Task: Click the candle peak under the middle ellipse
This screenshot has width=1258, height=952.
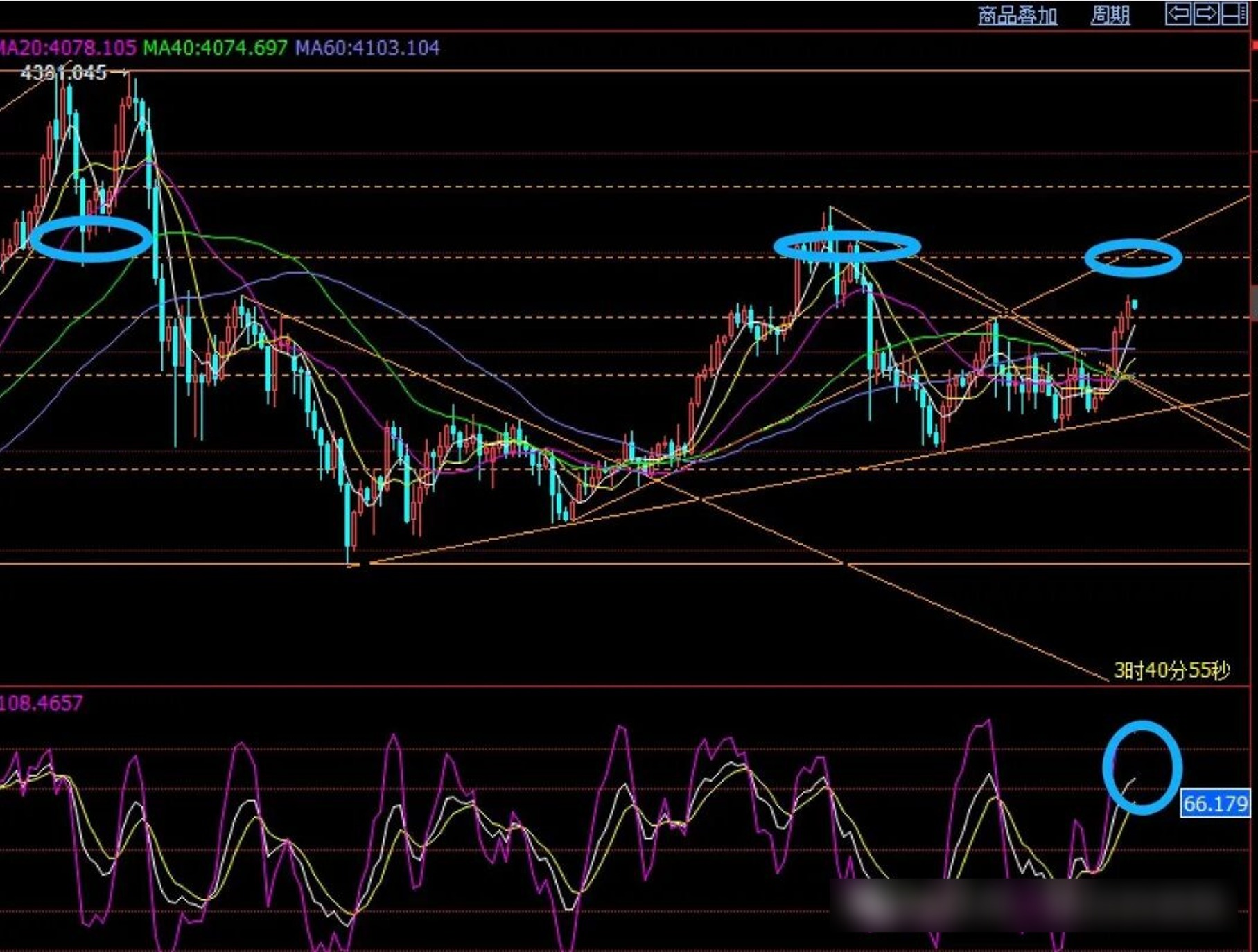Action: point(830,209)
